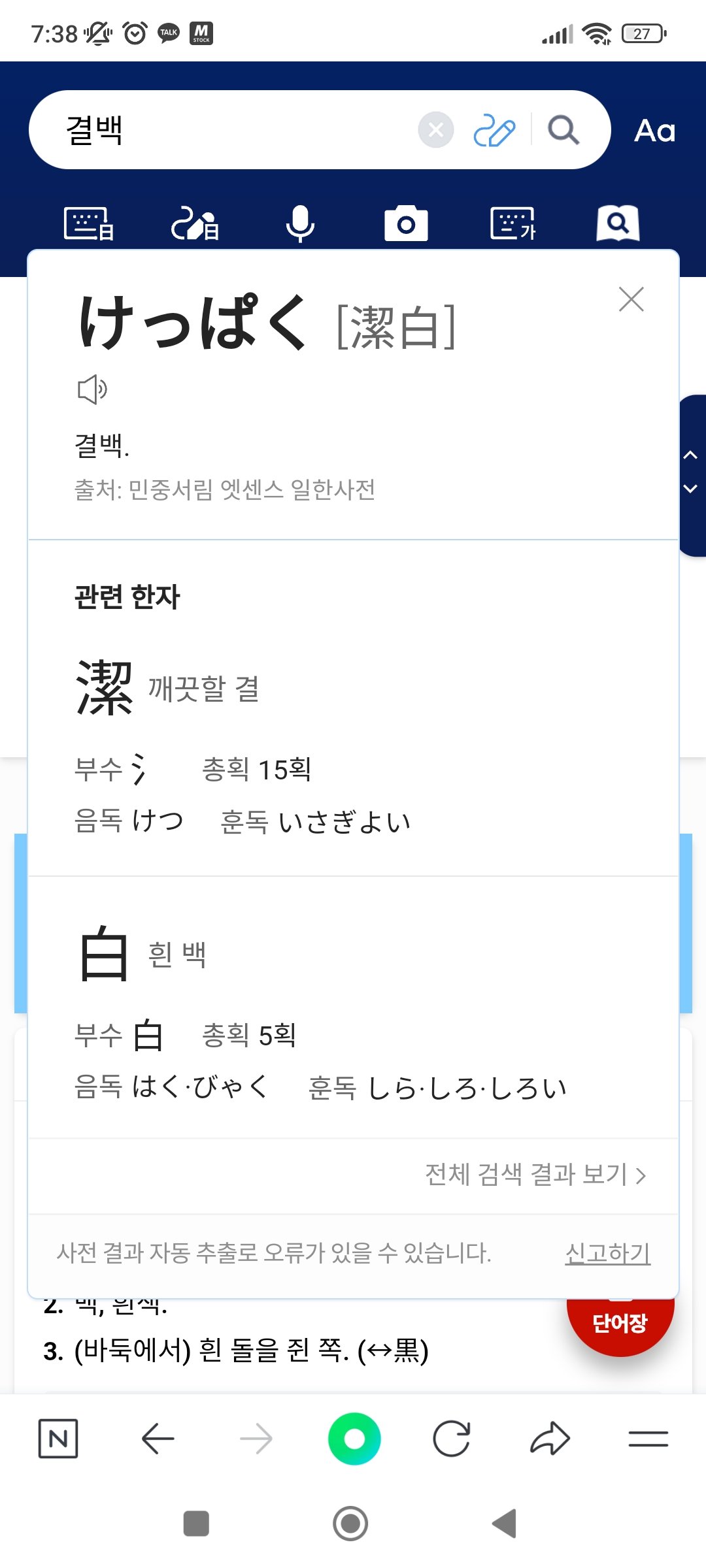Jump down with side panel down chevron

point(690,489)
